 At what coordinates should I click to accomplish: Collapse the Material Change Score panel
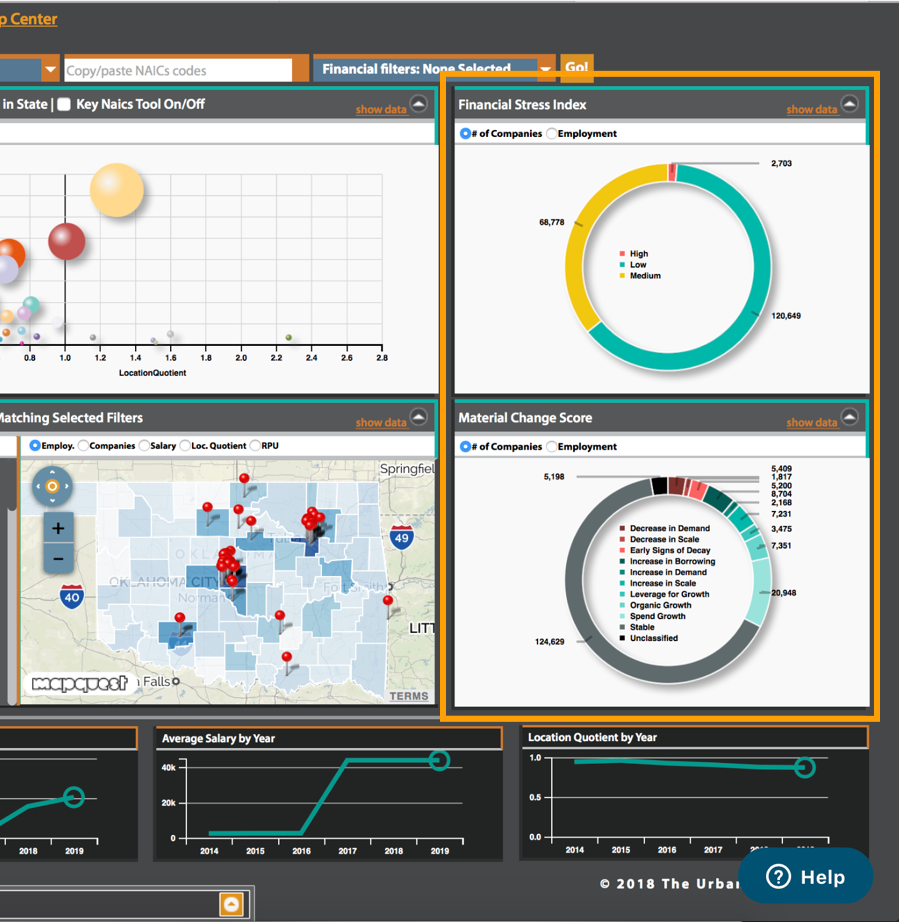pyautogui.click(x=849, y=417)
